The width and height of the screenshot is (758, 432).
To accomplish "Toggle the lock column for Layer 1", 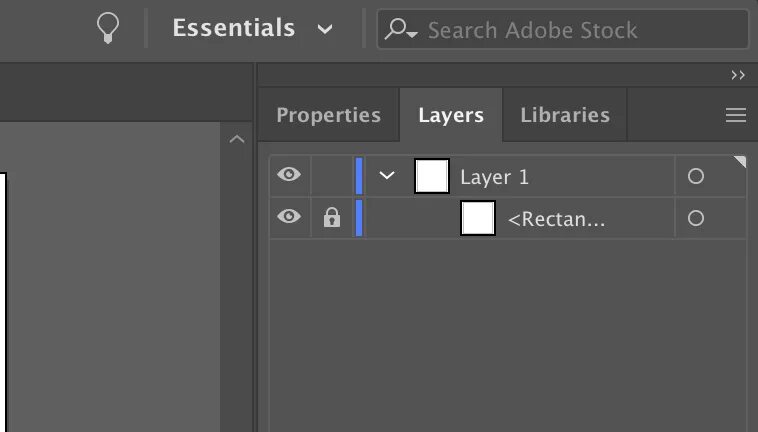I will (x=332, y=176).
